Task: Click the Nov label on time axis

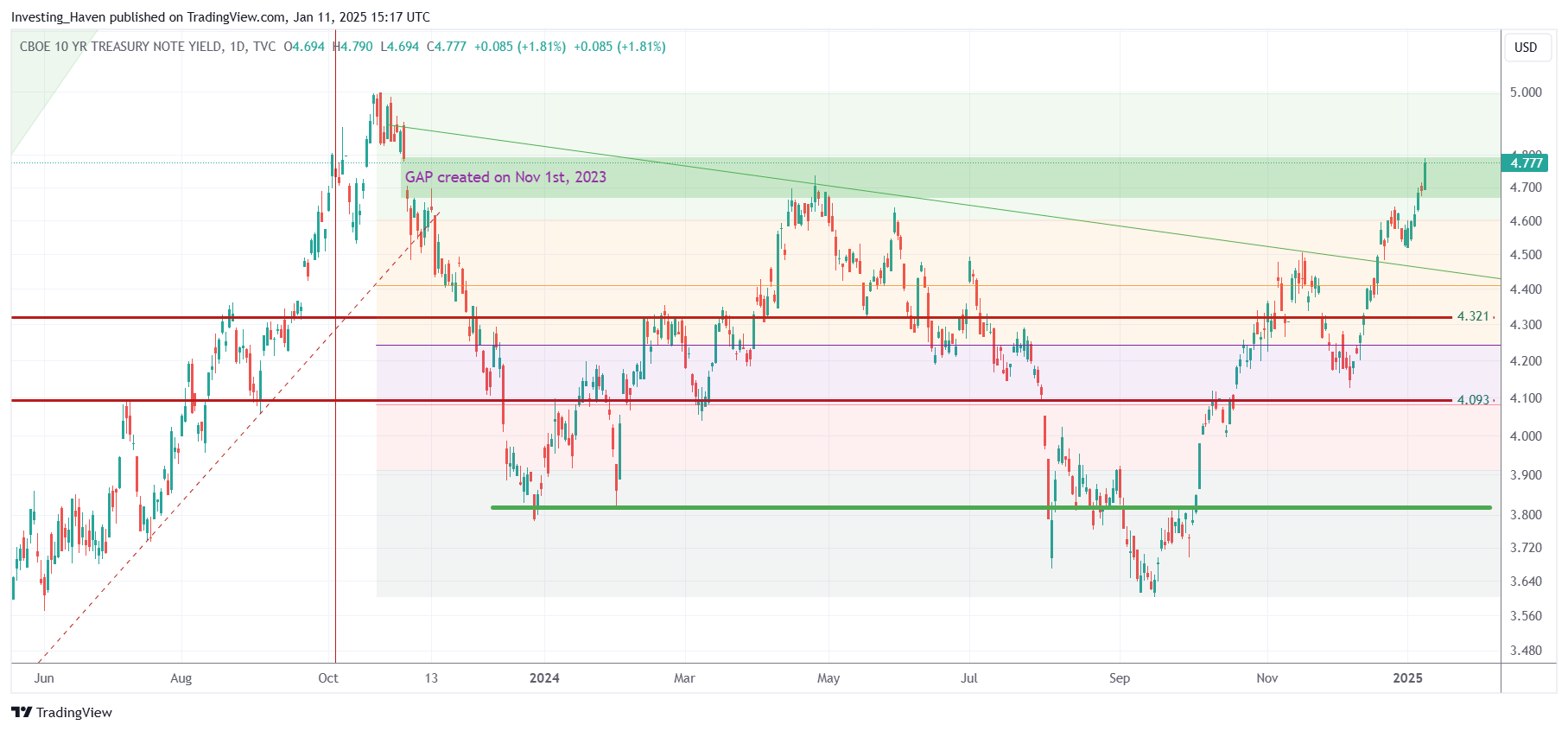Action: tap(1267, 678)
